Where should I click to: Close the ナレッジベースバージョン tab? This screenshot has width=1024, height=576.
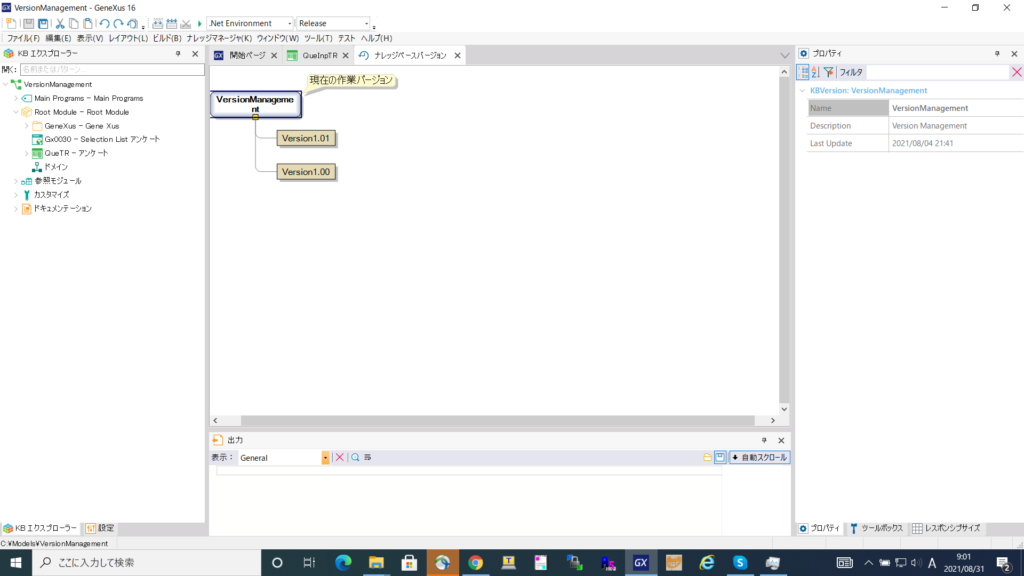coord(457,56)
